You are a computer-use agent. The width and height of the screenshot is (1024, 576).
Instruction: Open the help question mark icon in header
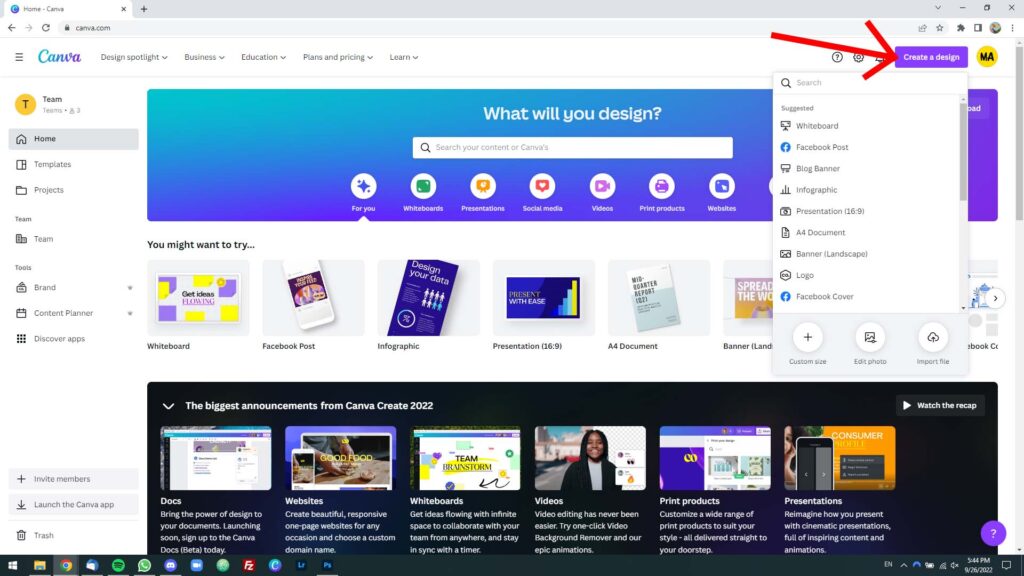[837, 57]
